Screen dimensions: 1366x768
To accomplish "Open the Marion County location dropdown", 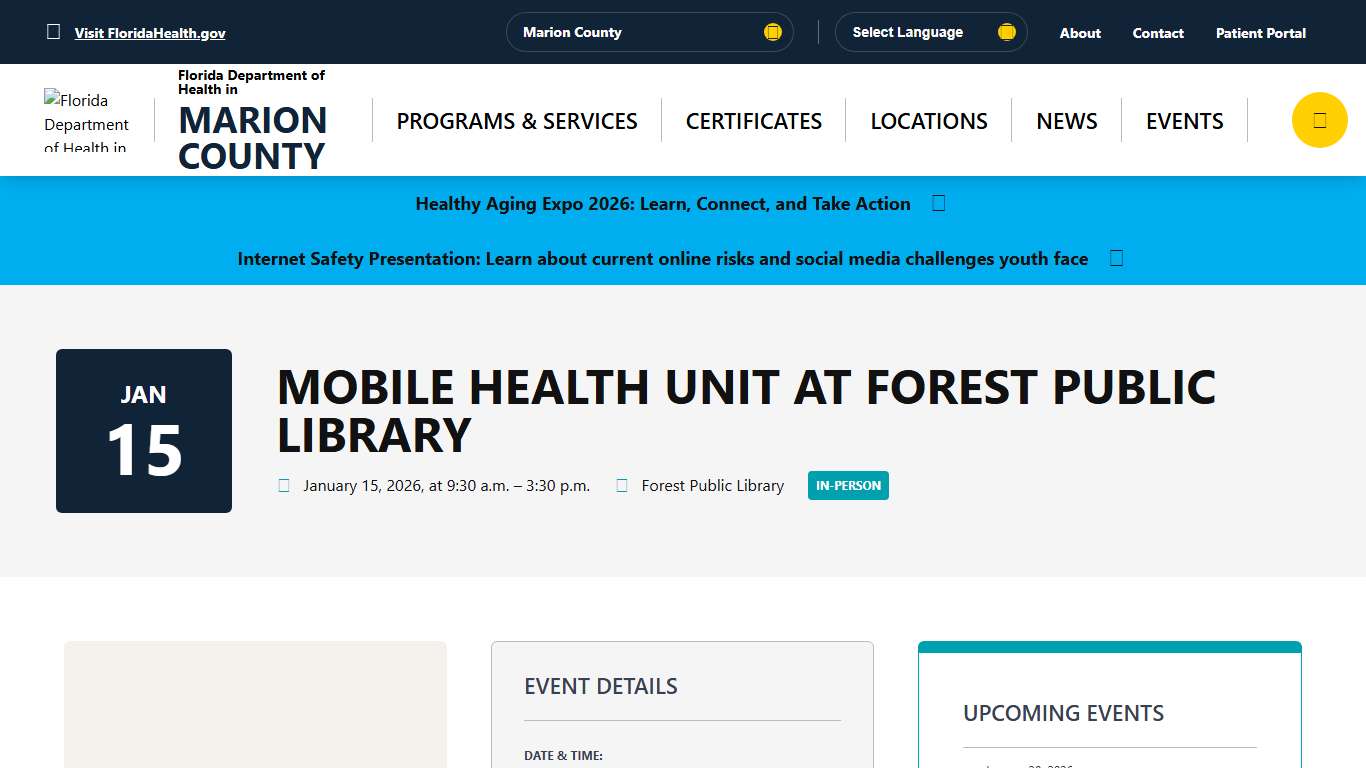I will coord(649,32).
